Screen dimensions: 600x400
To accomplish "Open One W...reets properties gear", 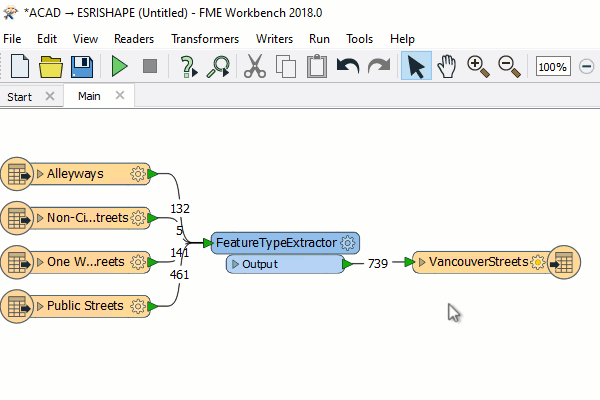I will click(138, 262).
